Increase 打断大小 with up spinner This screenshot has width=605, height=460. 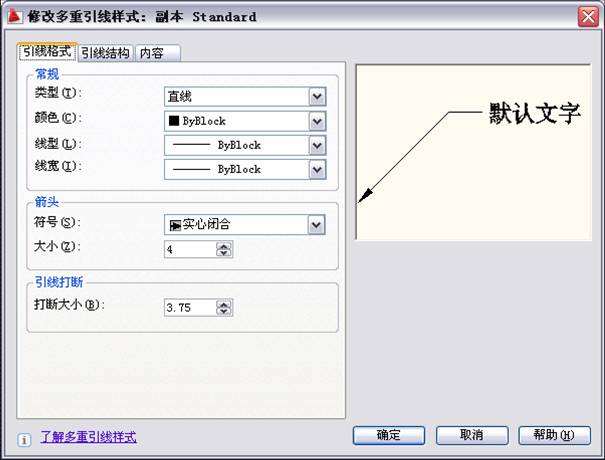pyautogui.click(x=224, y=304)
